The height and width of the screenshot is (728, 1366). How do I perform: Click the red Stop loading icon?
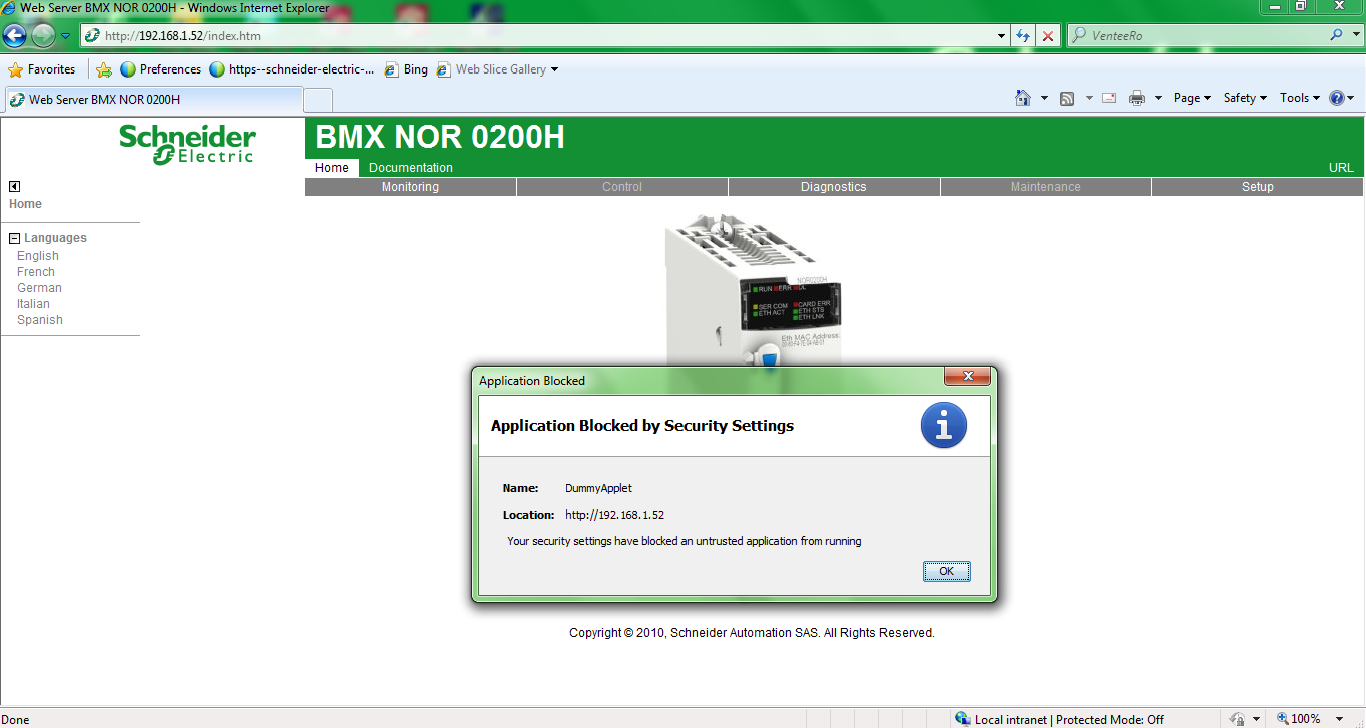tap(1048, 36)
